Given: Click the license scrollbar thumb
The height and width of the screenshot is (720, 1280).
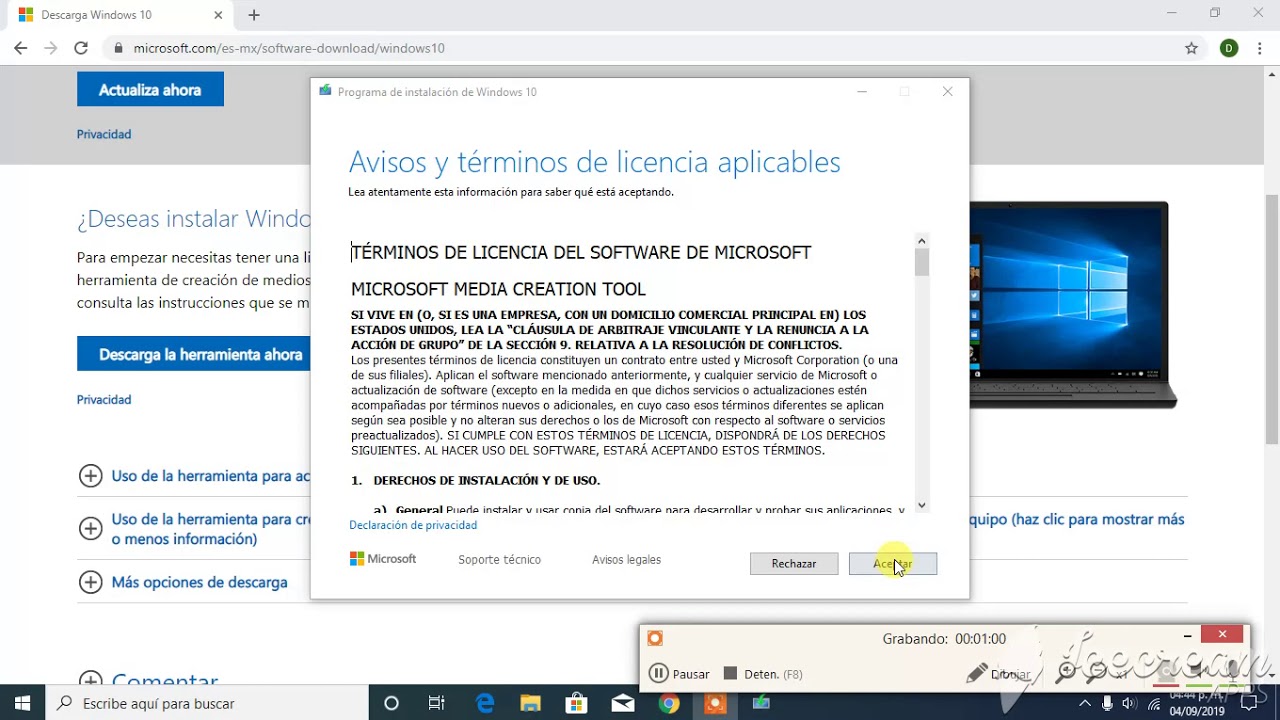Looking at the screenshot, I should (x=922, y=262).
